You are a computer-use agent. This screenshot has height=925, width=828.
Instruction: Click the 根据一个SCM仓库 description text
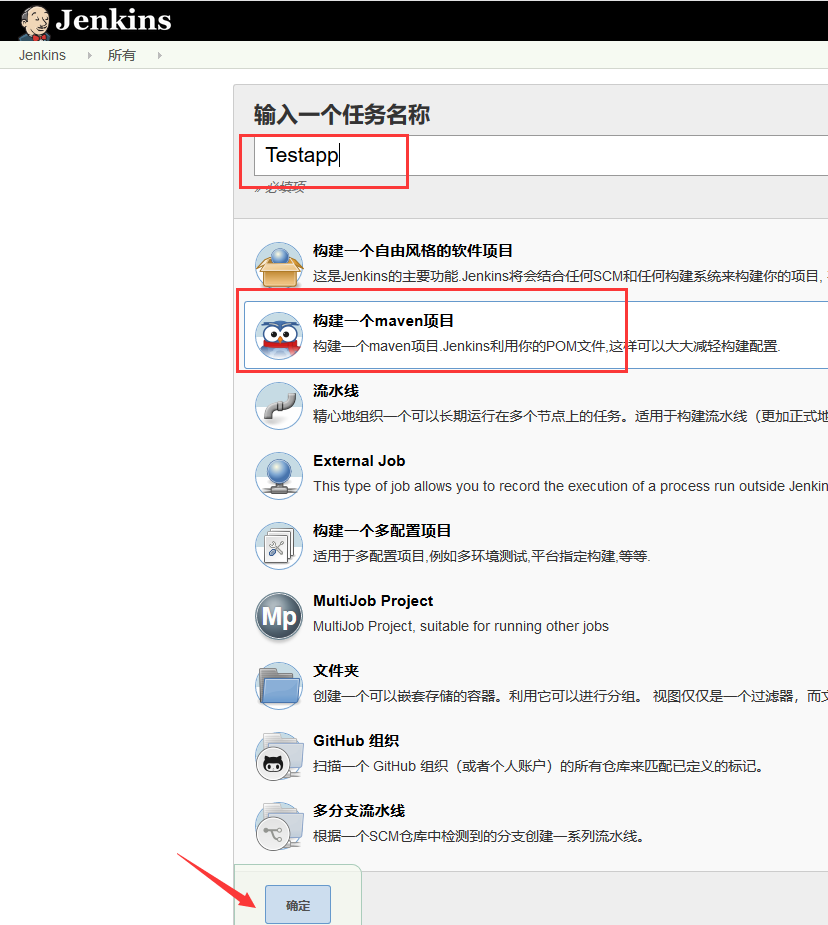tap(478, 837)
